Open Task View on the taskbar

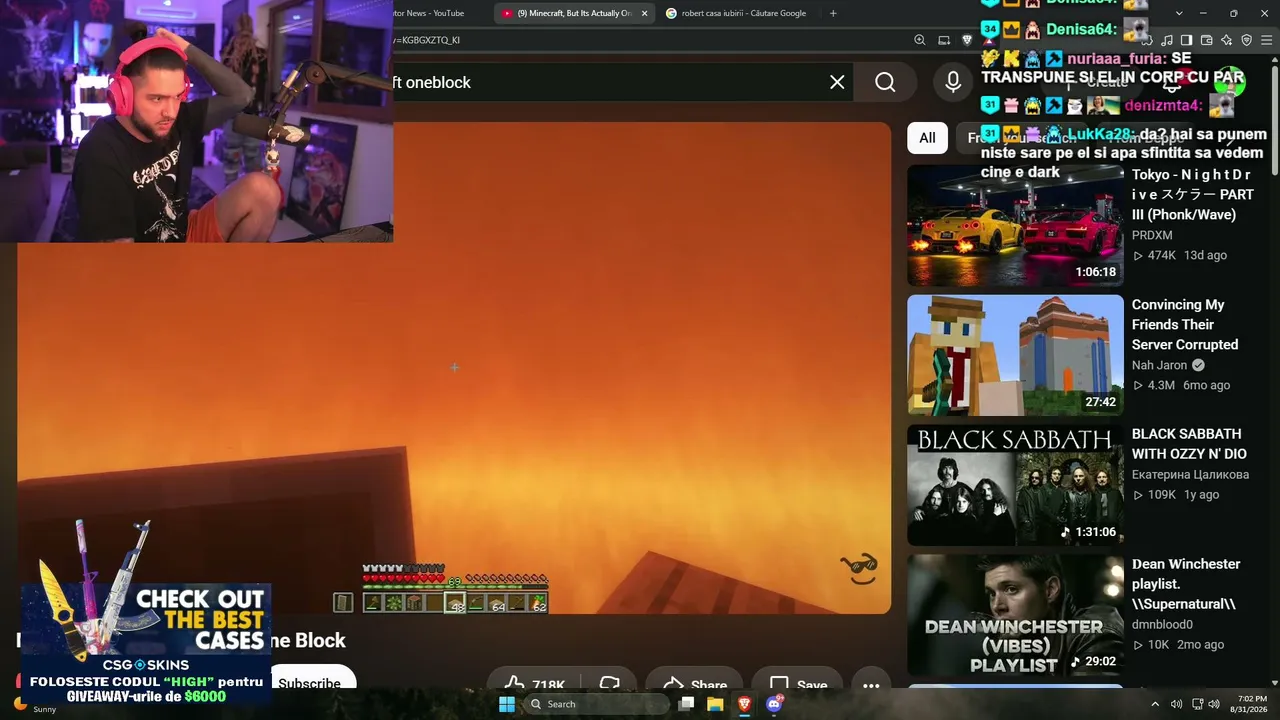click(x=686, y=704)
